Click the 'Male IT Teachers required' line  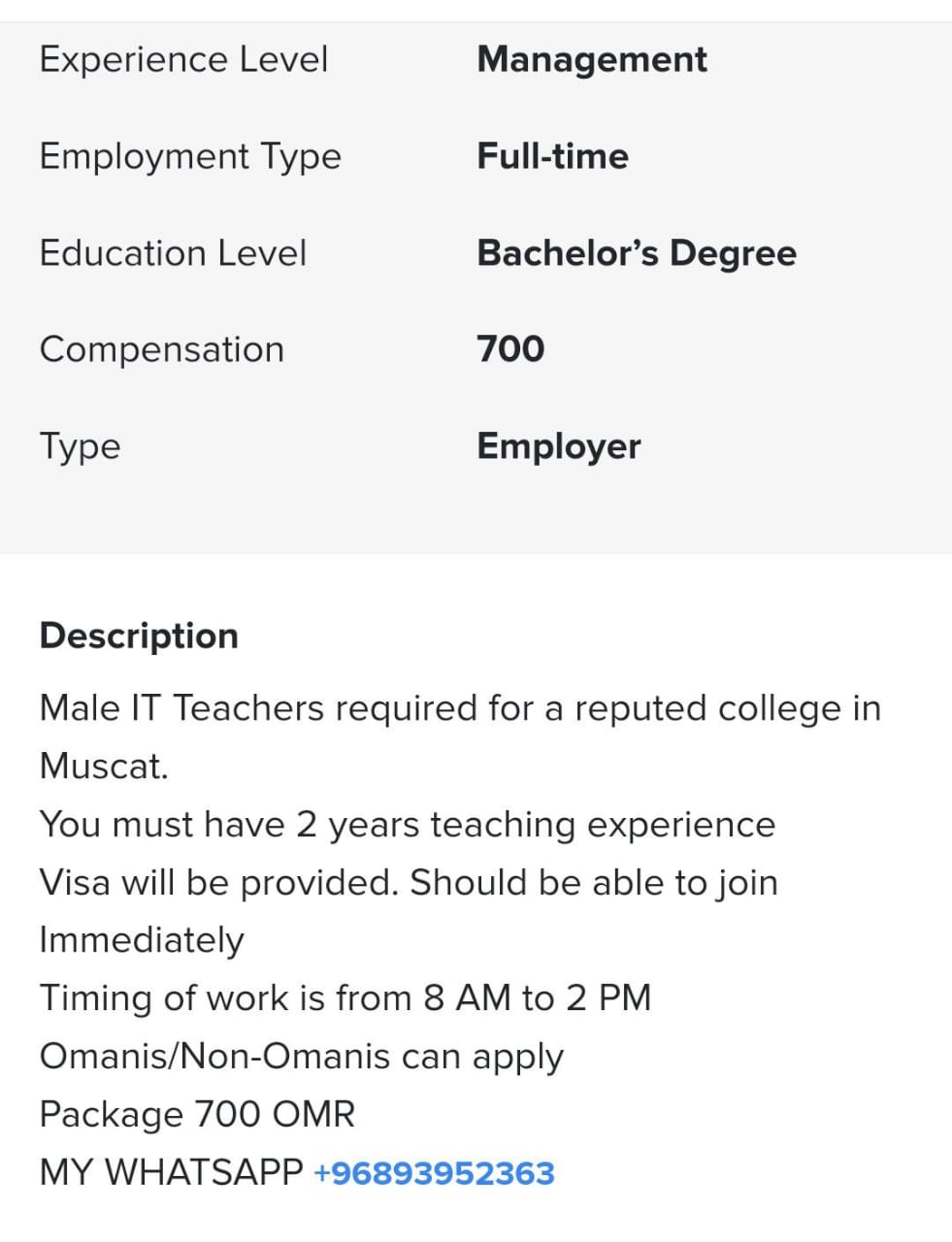(x=460, y=708)
